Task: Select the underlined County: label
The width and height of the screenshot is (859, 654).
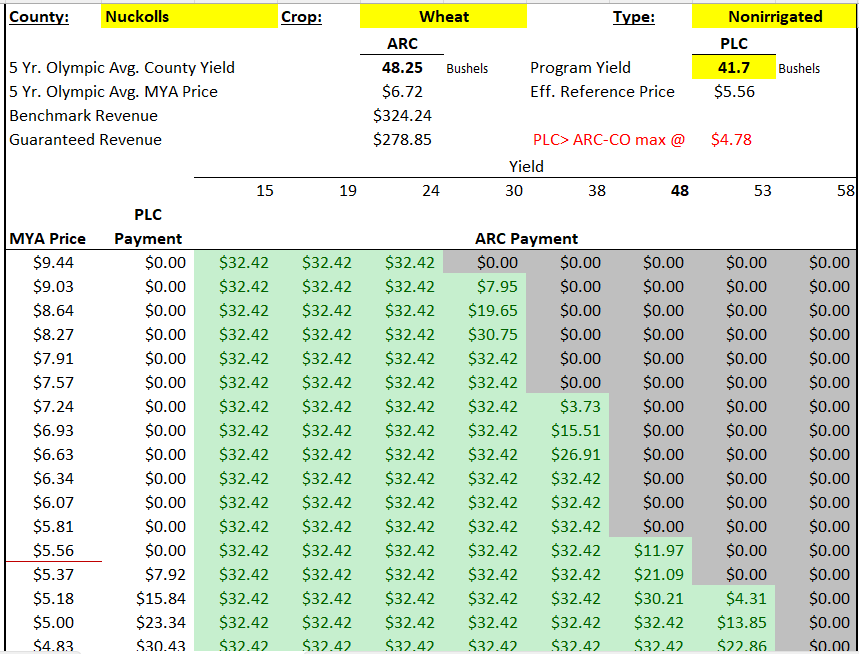Action: (x=39, y=17)
